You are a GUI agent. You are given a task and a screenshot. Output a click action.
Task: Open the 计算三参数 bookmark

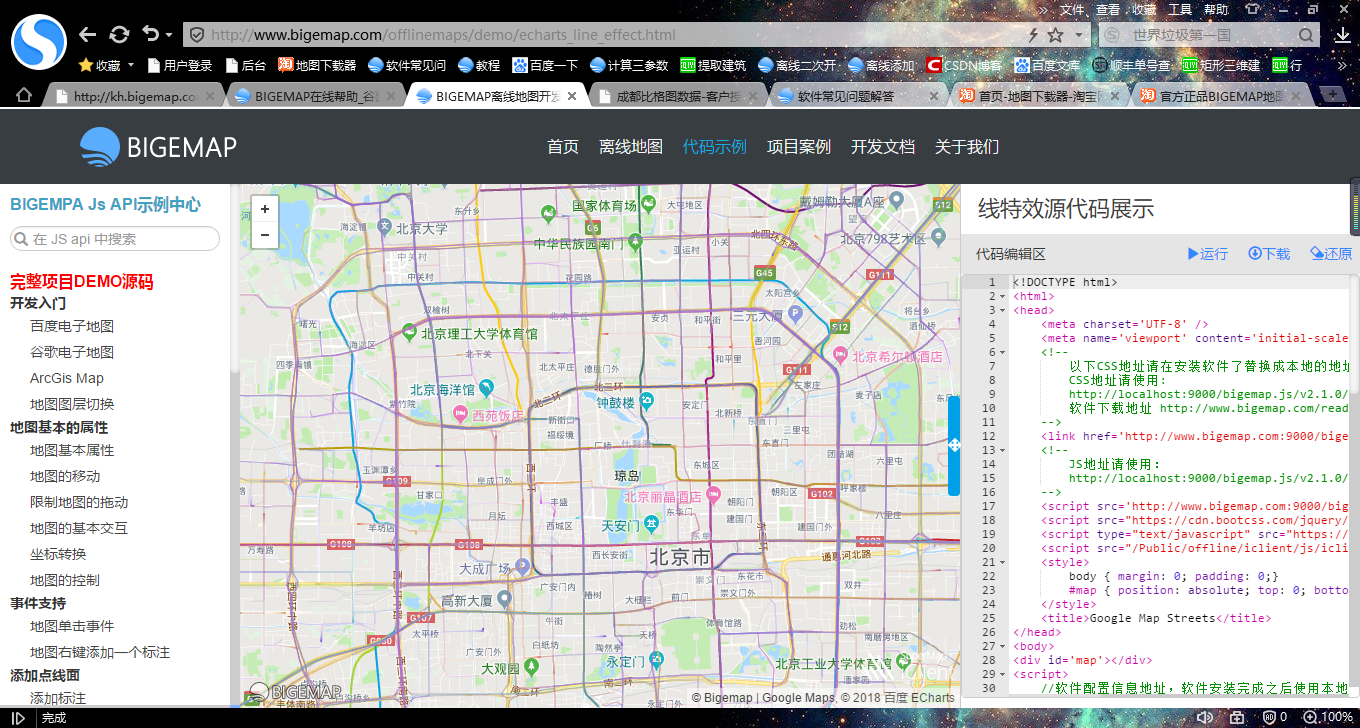629,65
